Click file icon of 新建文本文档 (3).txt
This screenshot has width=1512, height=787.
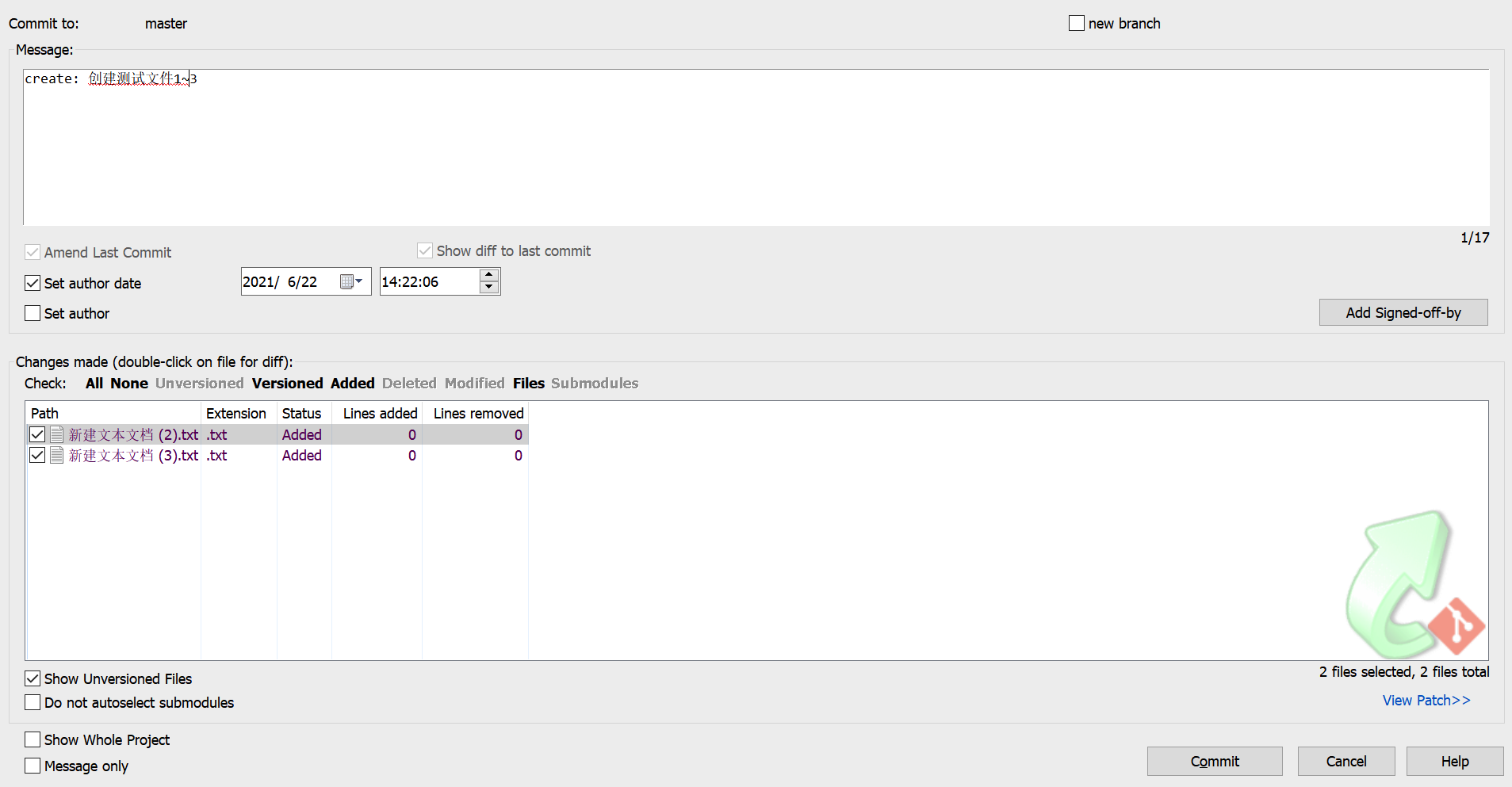pos(57,455)
